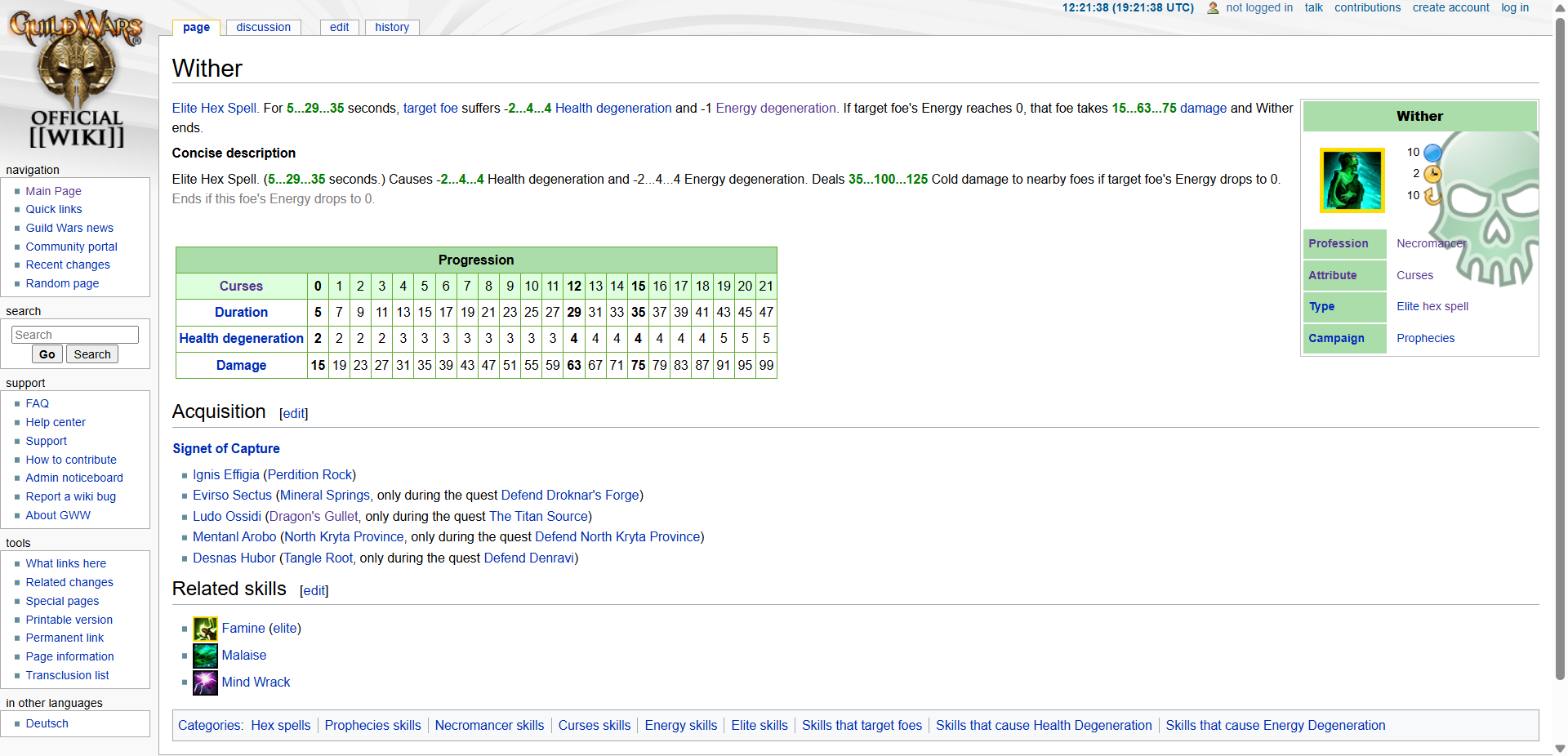The image size is (1568, 756).
Task: Open Report a wiki bug link
Action: pyautogui.click(x=71, y=496)
